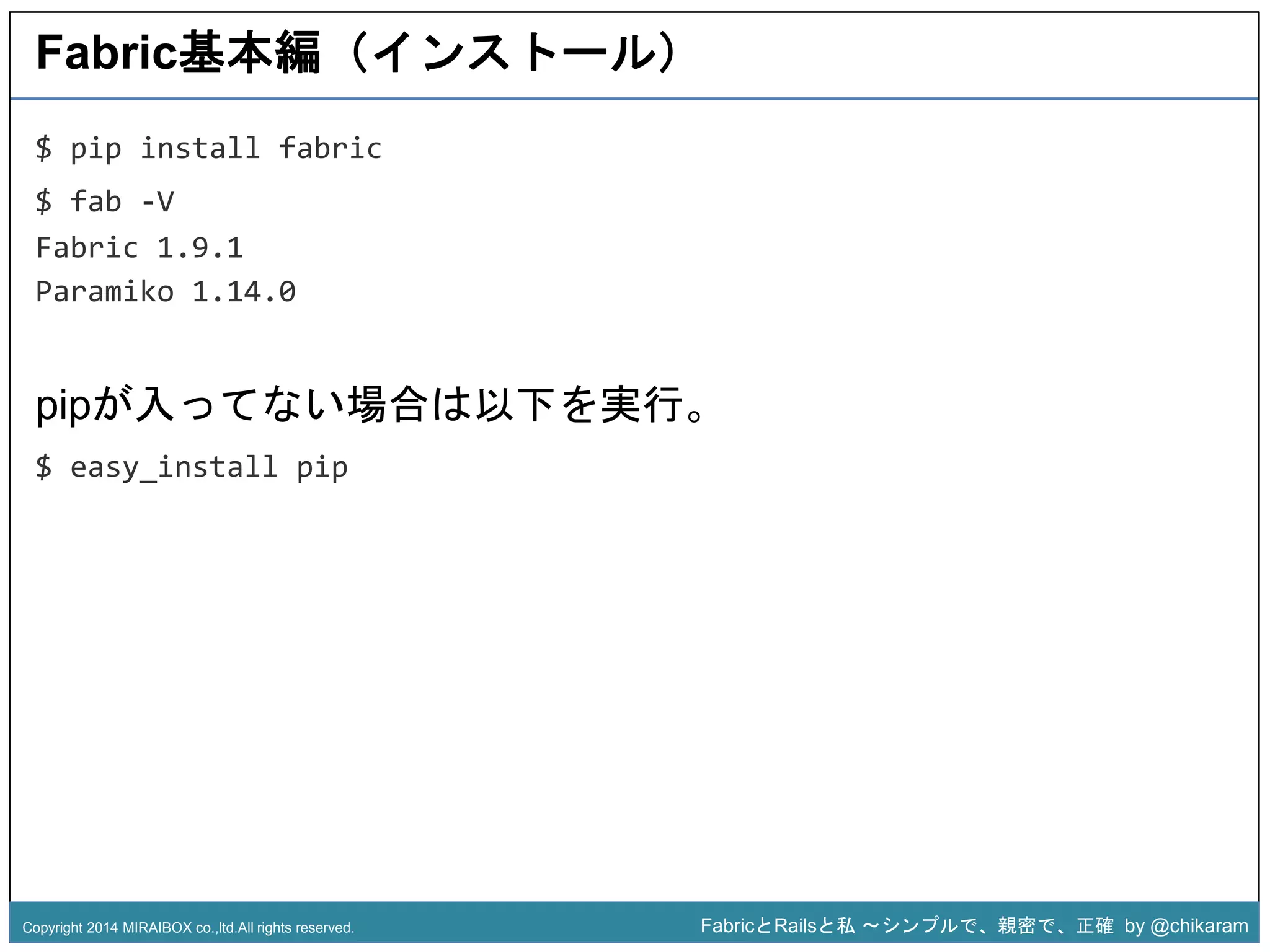Click the '$ fab -V' command line
Screen dimensions: 1270x952
click(105, 201)
